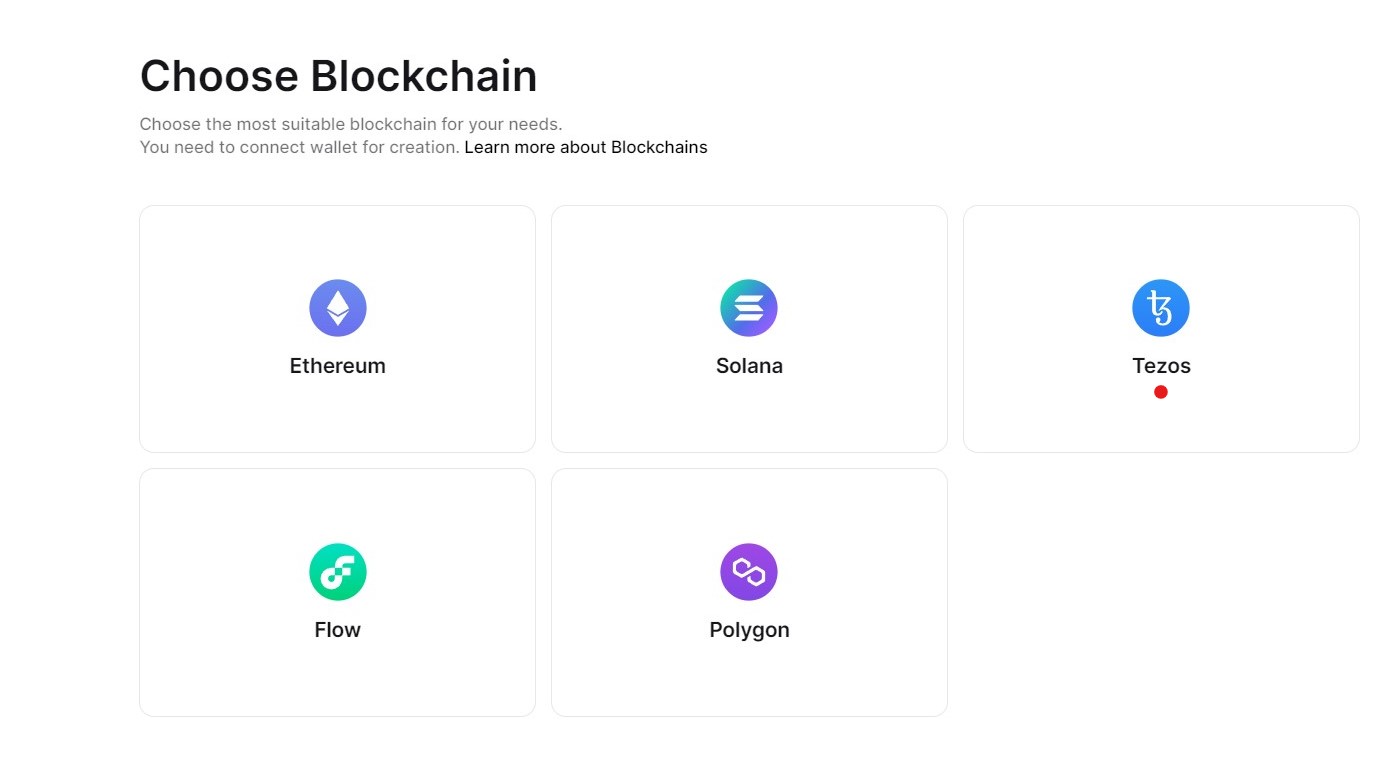Viewport: 1390px width, 778px height.
Task: Pick the green Flow logo icon
Action: pos(338,572)
